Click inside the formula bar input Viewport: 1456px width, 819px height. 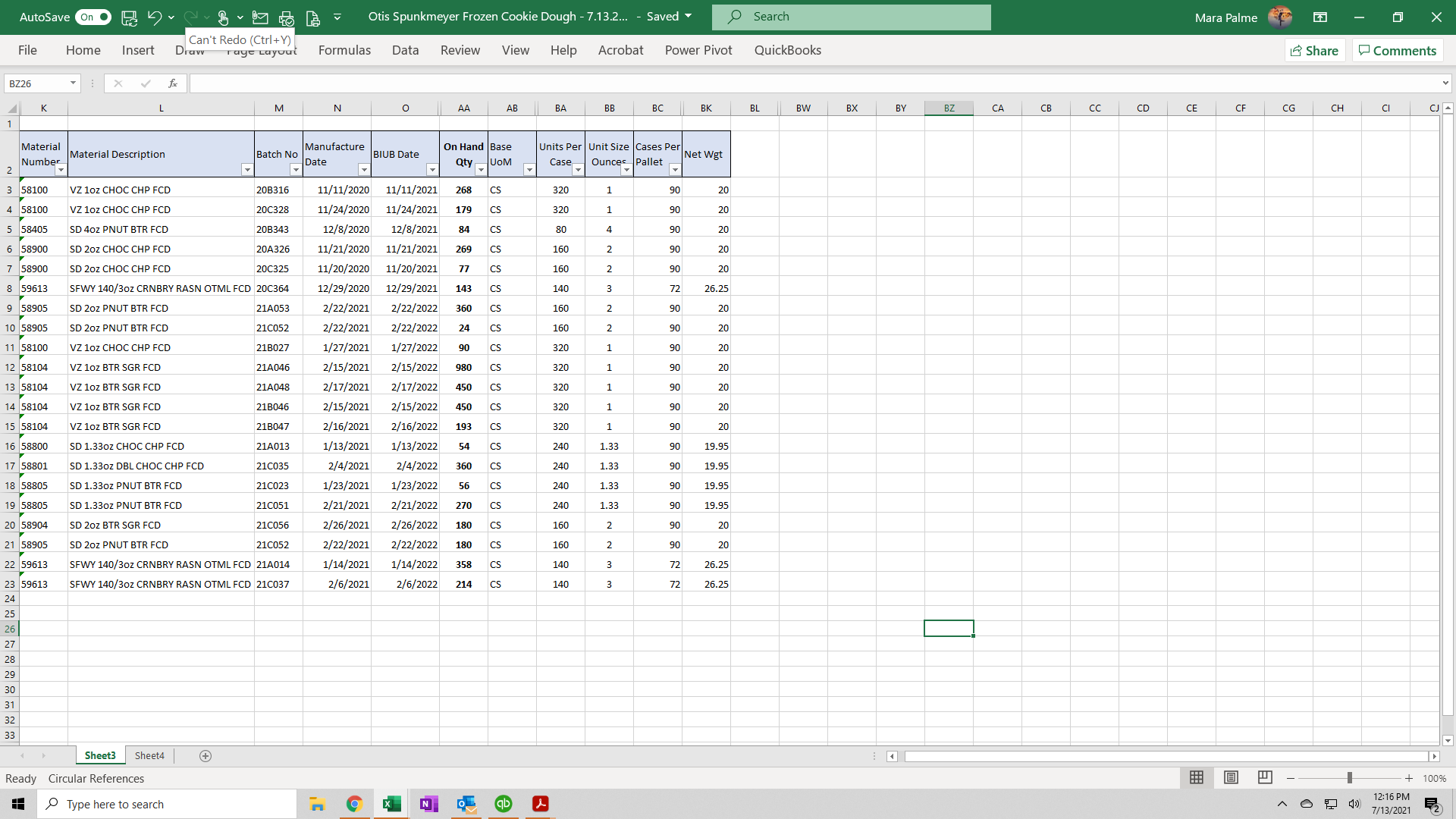(x=815, y=83)
